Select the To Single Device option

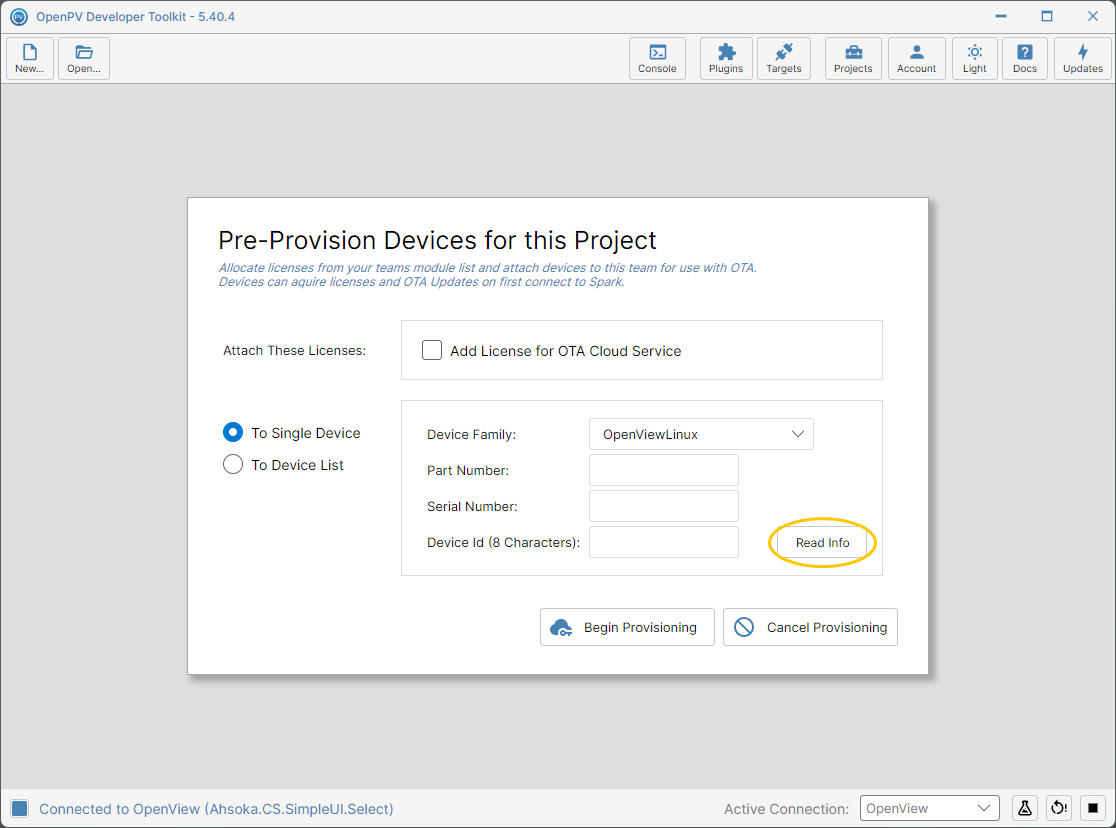[x=233, y=432]
